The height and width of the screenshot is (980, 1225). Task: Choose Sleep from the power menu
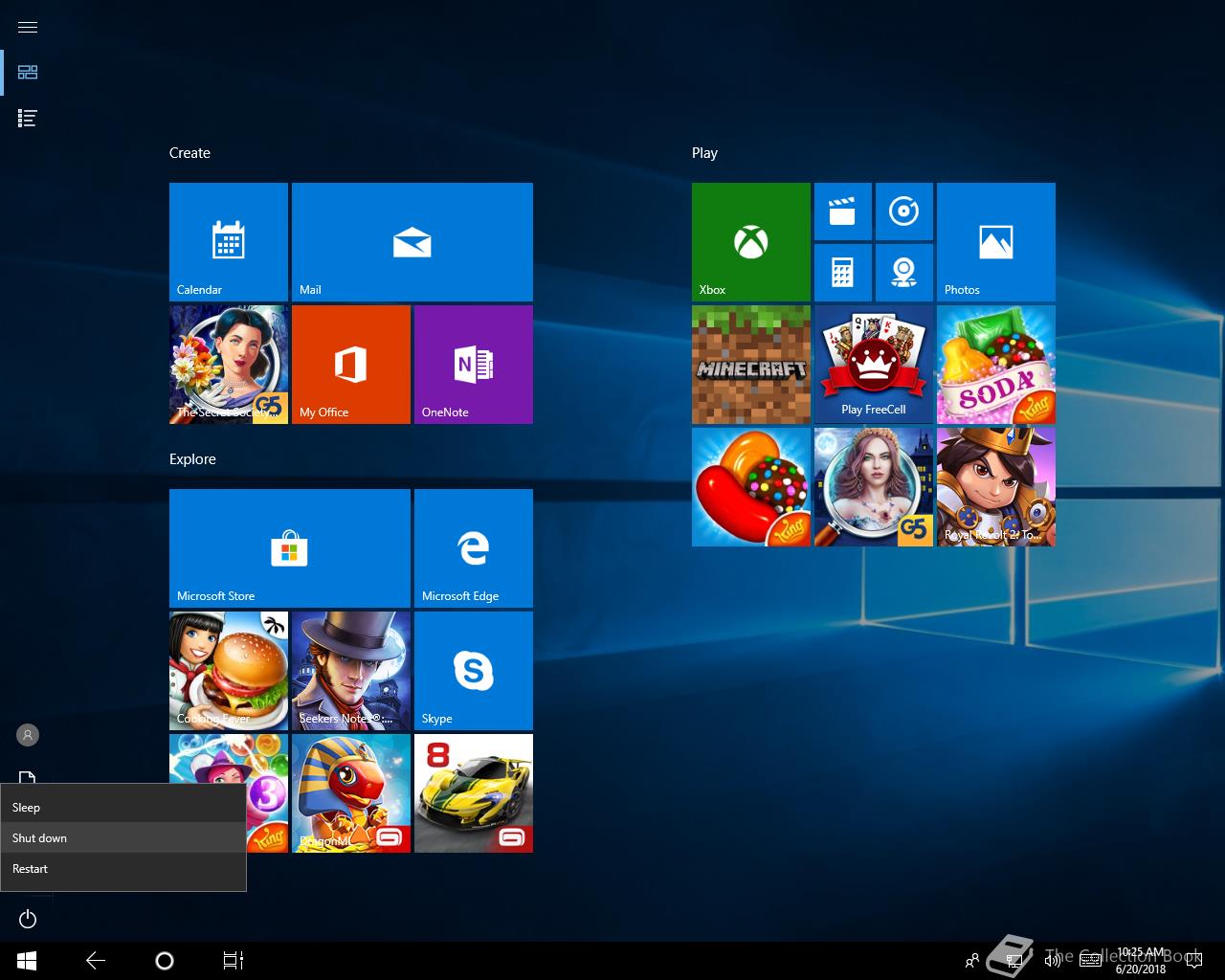click(123, 807)
